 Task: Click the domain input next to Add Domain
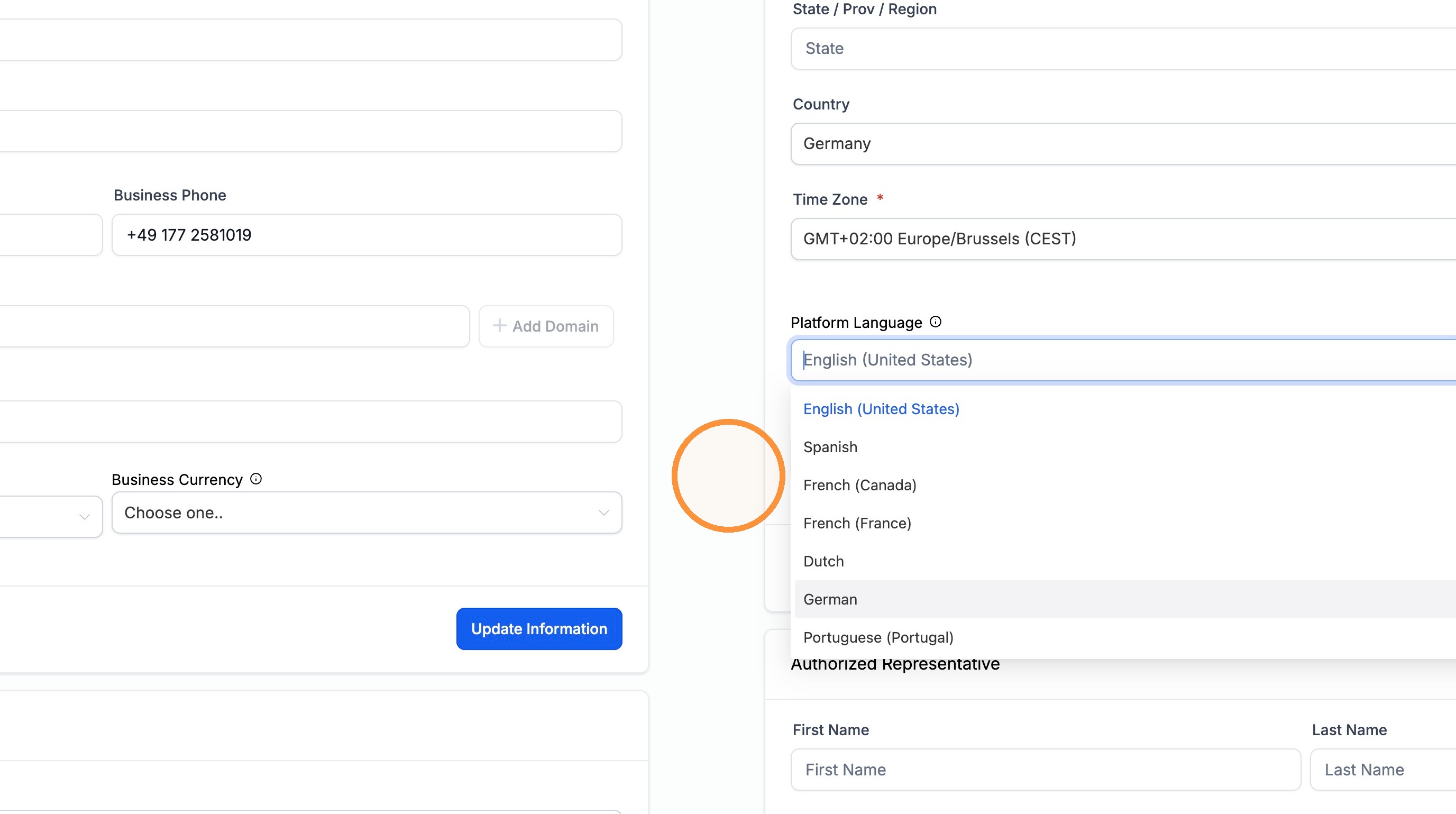[x=235, y=326]
